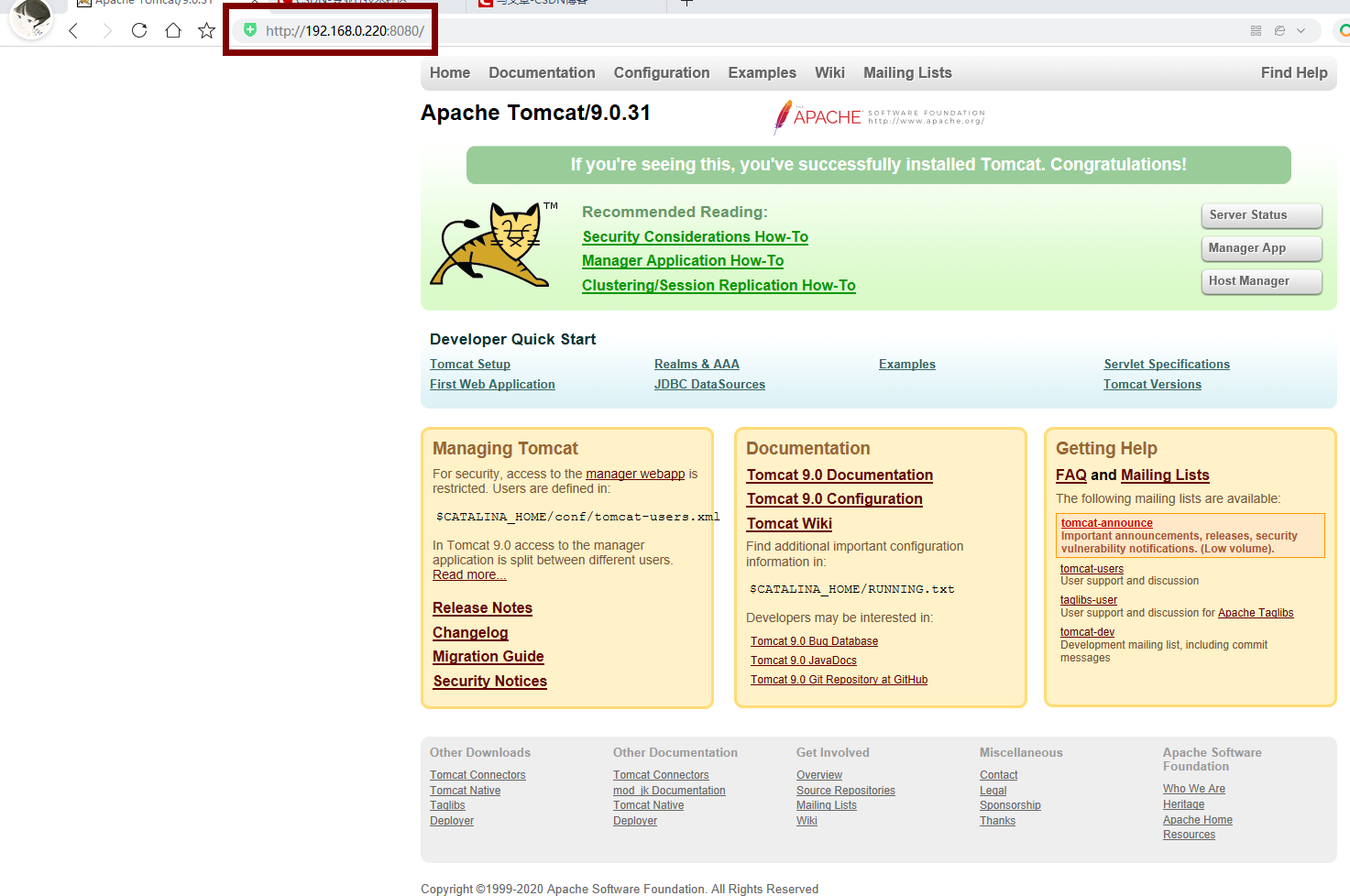This screenshot has height=896, width=1350.
Task: Open the JDBC DataSources link
Action: point(709,384)
